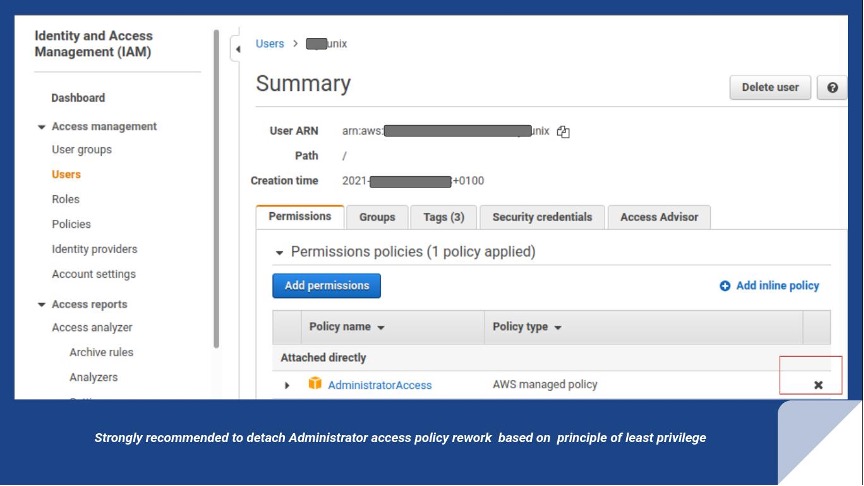This screenshot has width=864, height=486.
Task: Click the plus icon for inline policy
Action: tap(725, 286)
